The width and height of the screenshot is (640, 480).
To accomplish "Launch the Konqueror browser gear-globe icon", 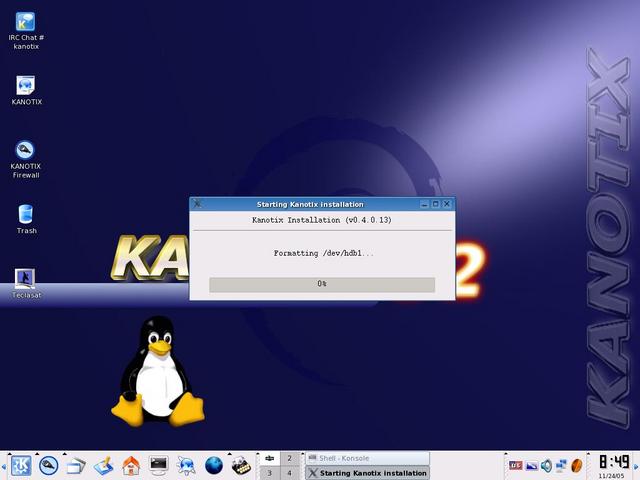I will pos(186,466).
